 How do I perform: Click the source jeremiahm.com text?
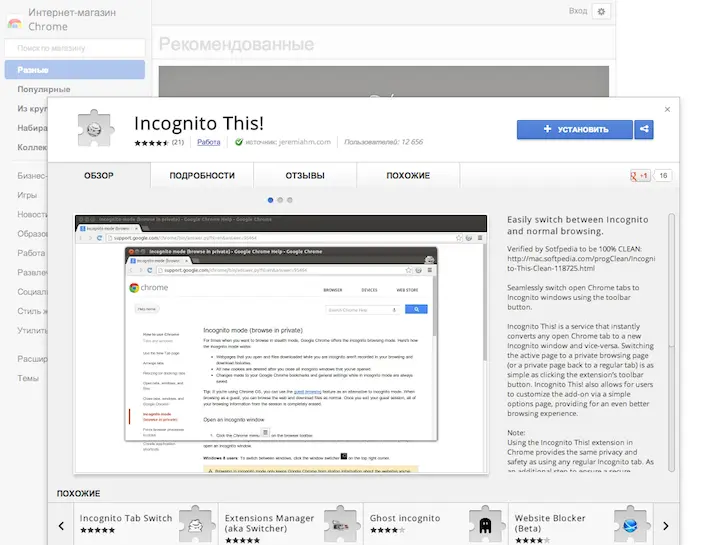tap(288, 142)
